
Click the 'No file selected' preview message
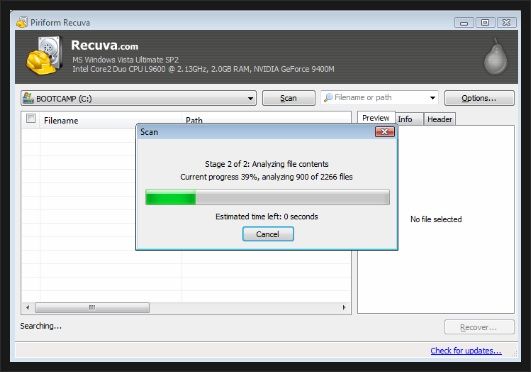coord(436,219)
